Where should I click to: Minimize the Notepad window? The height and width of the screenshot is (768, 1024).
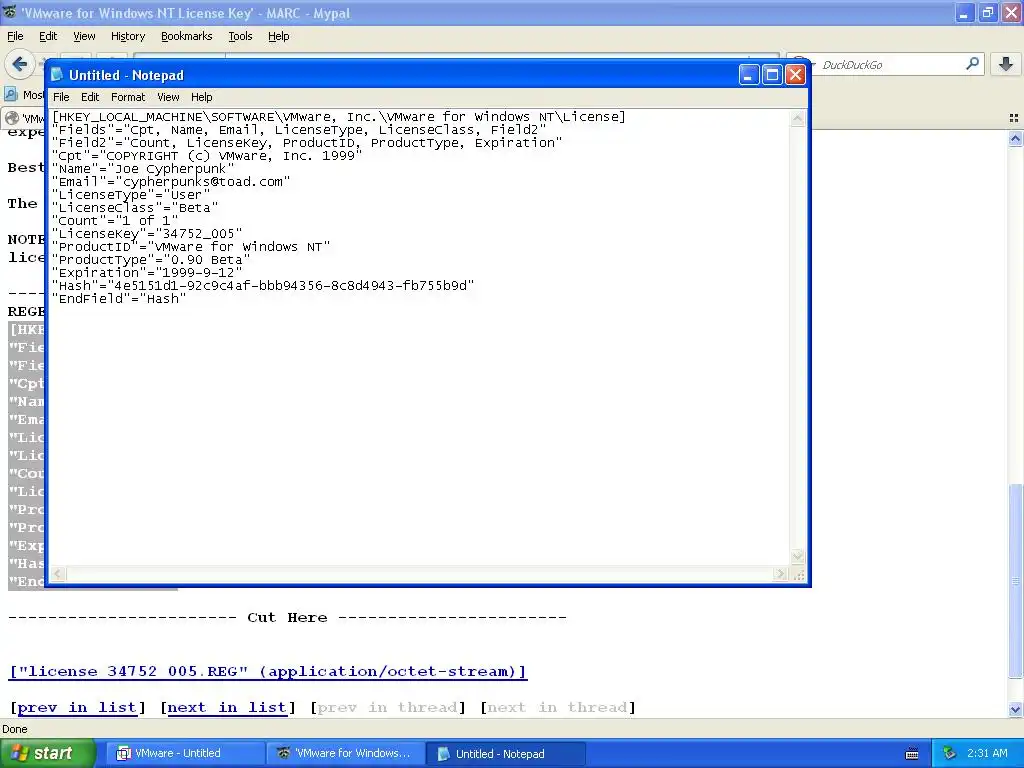point(749,75)
